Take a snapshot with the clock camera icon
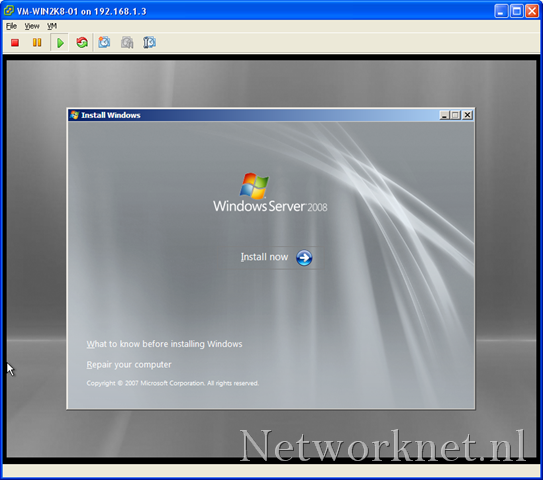The width and height of the screenshot is (543, 480). tap(104, 43)
